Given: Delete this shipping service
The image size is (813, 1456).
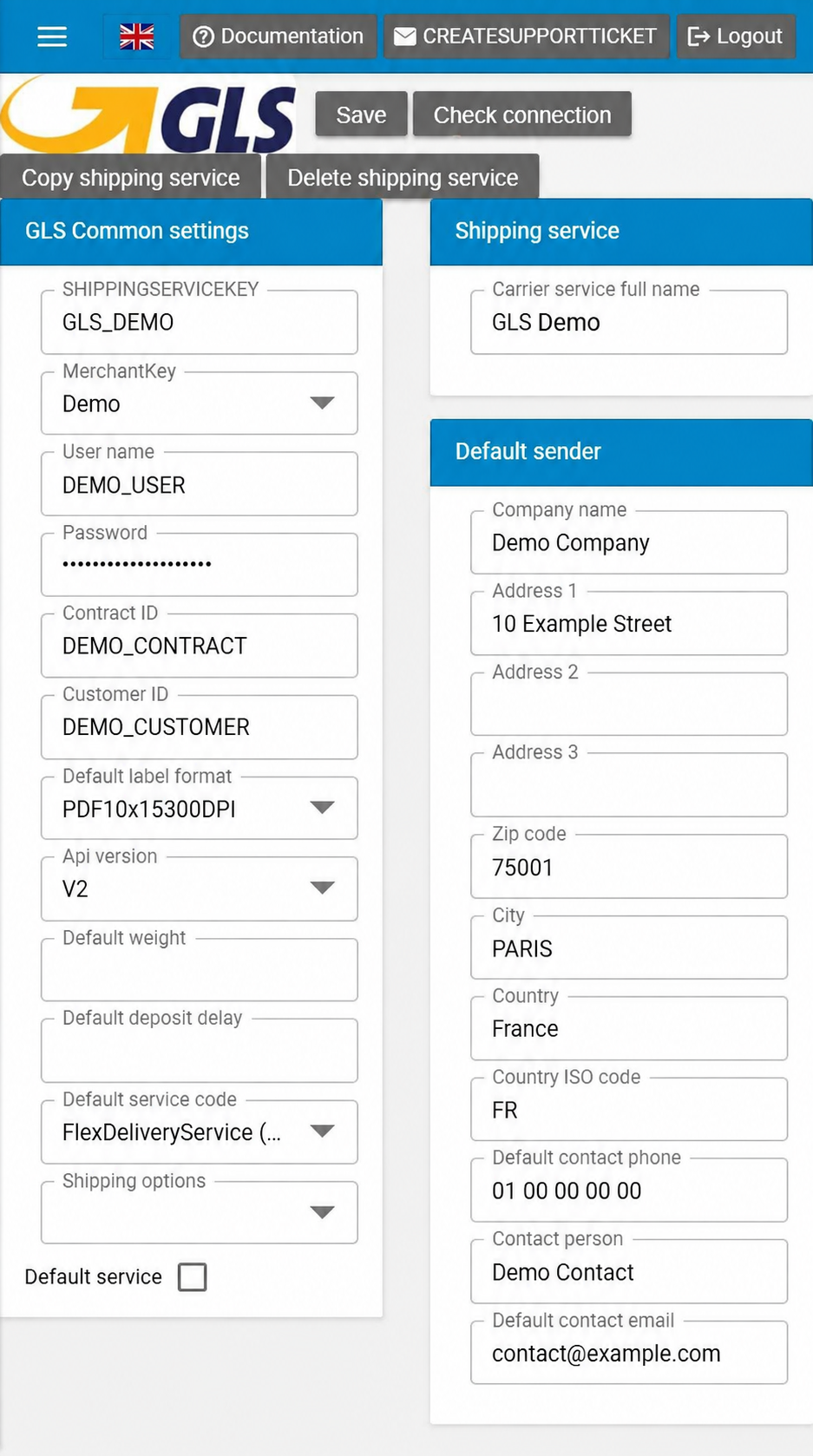Looking at the screenshot, I should pos(403,178).
